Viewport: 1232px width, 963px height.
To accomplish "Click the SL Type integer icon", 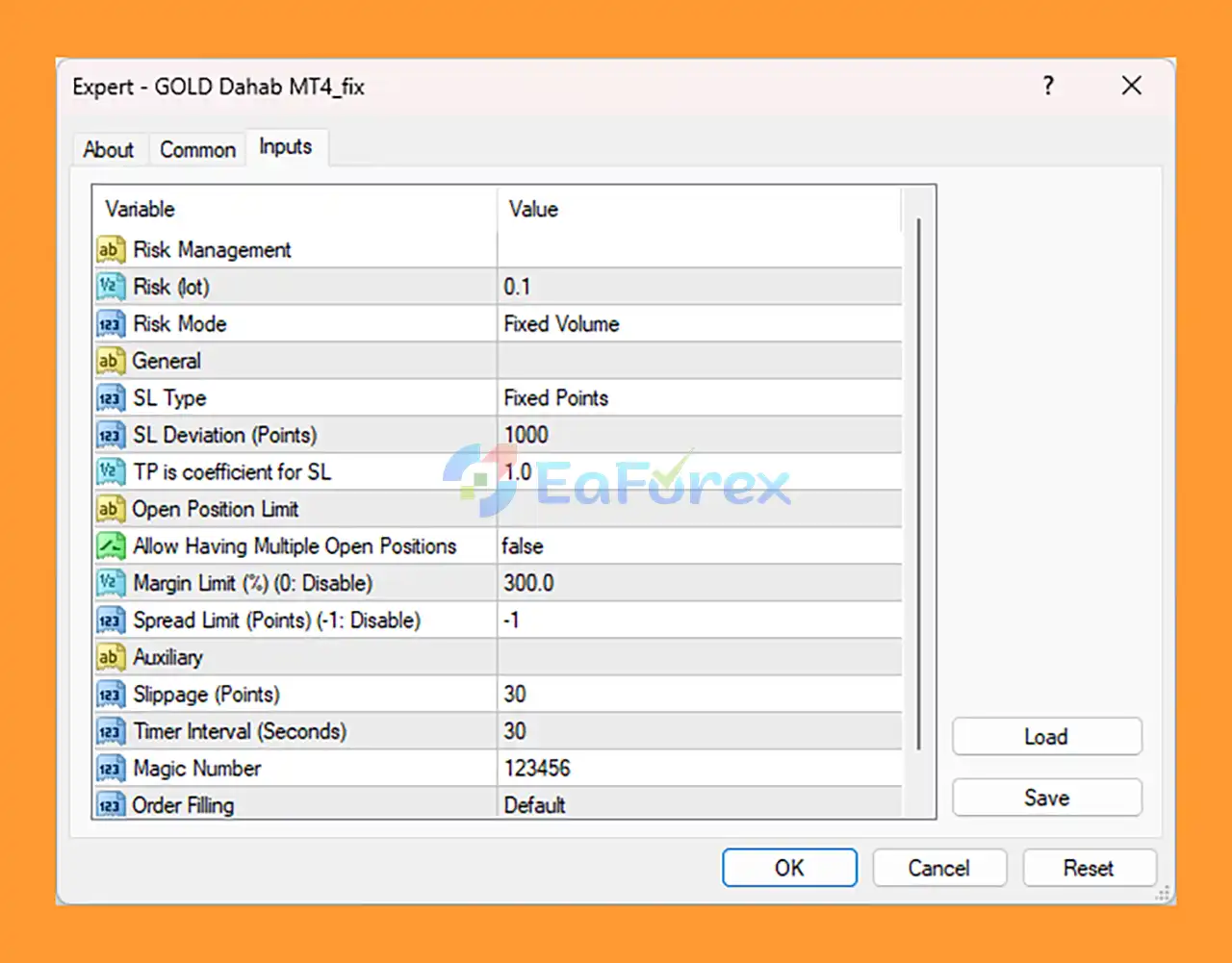I will [110, 398].
